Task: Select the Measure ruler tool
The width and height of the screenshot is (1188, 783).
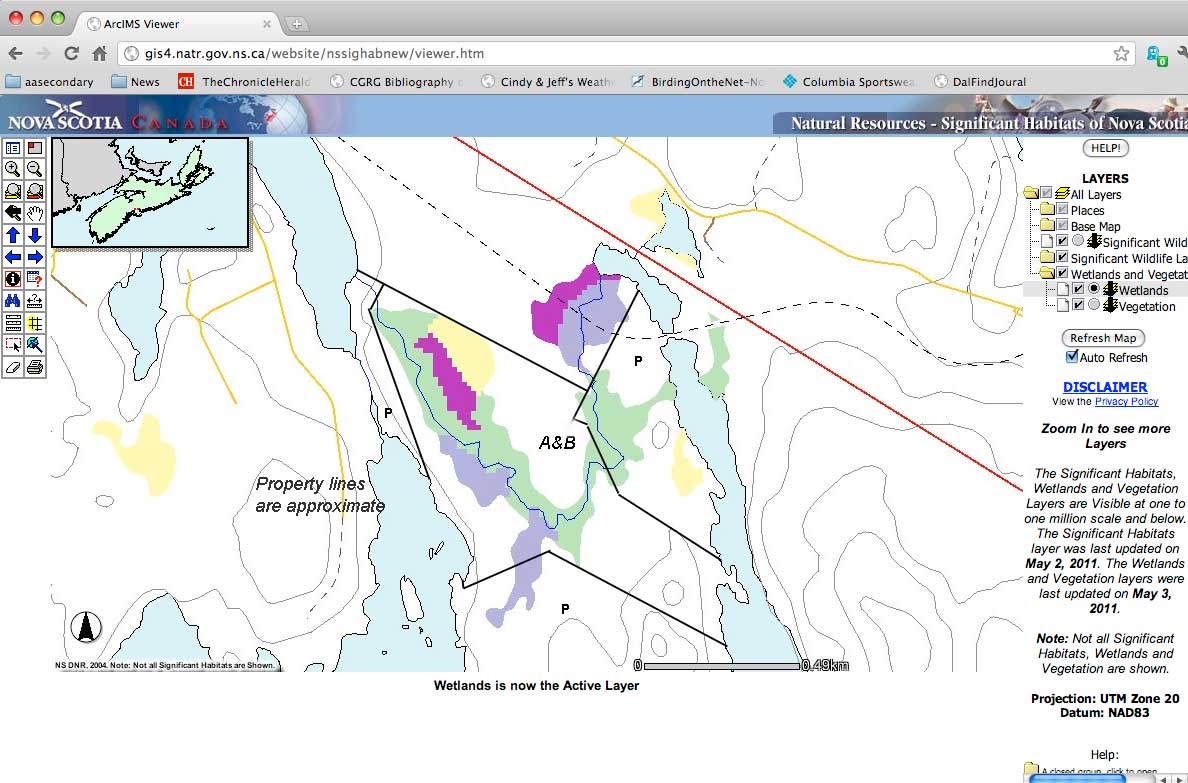Action: click(x=35, y=302)
